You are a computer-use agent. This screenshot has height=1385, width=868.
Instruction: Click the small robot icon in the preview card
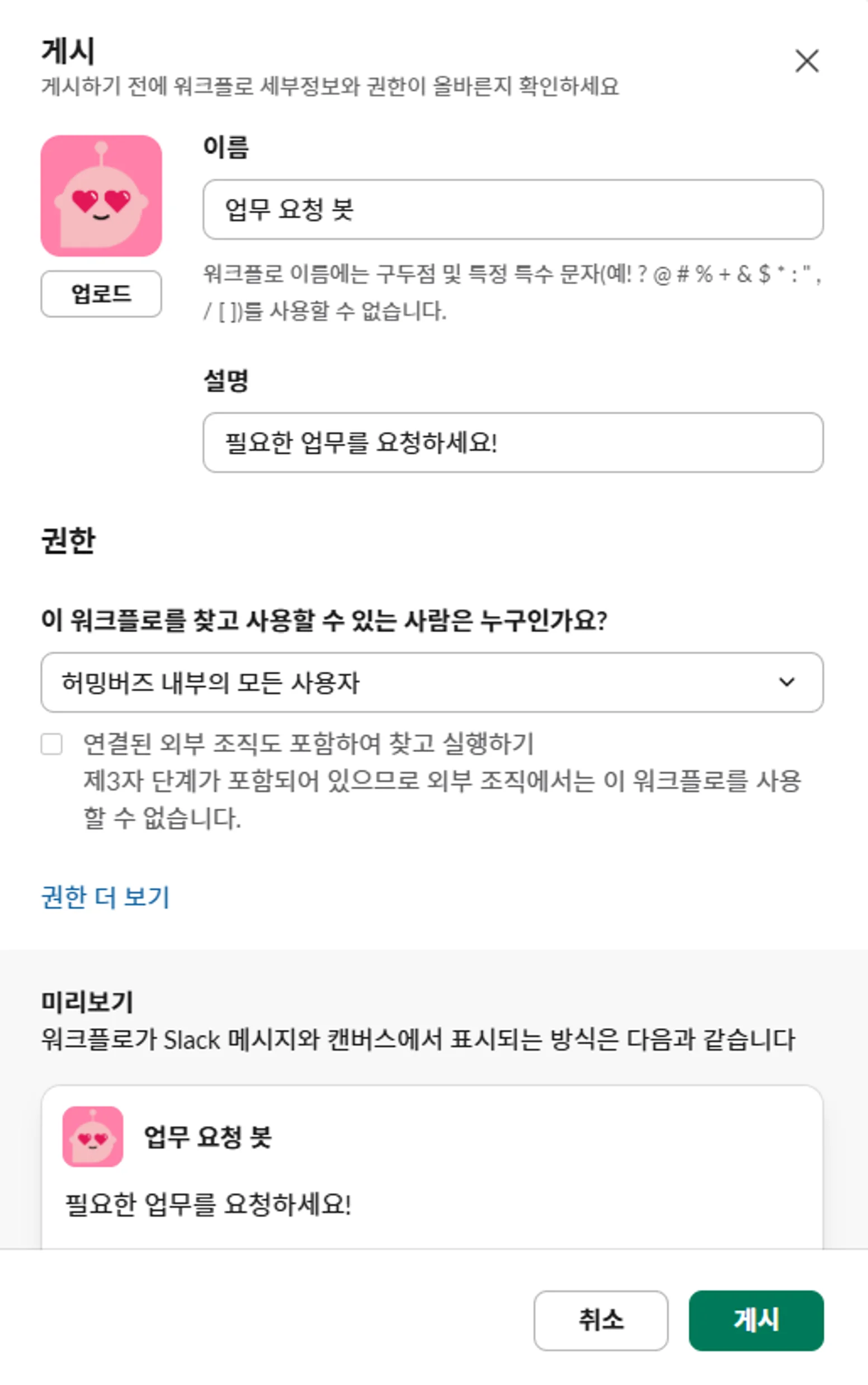tap(92, 1137)
